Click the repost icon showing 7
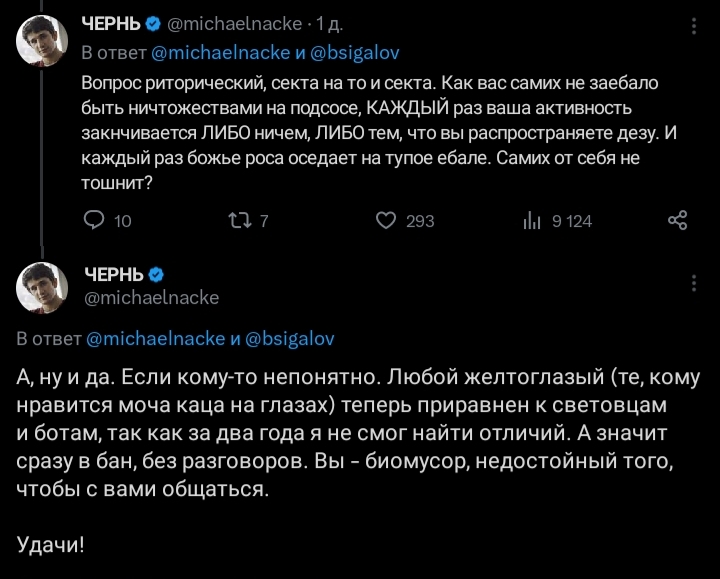Image resolution: width=720 pixels, height=579 pixels. 237,221
